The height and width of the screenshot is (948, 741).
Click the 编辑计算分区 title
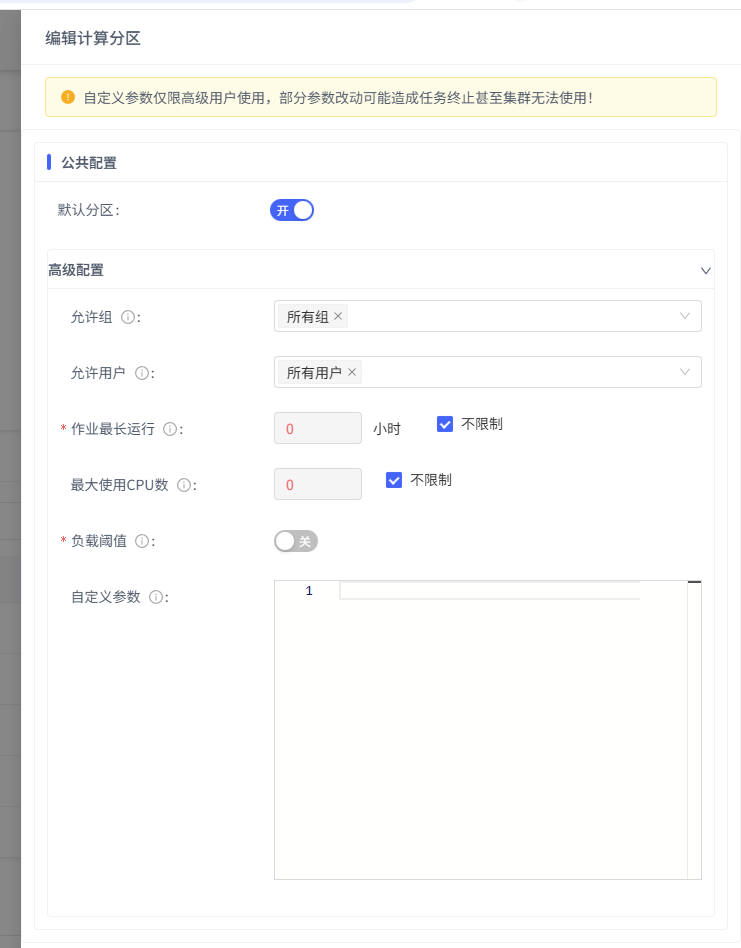[x=93, y=39]
